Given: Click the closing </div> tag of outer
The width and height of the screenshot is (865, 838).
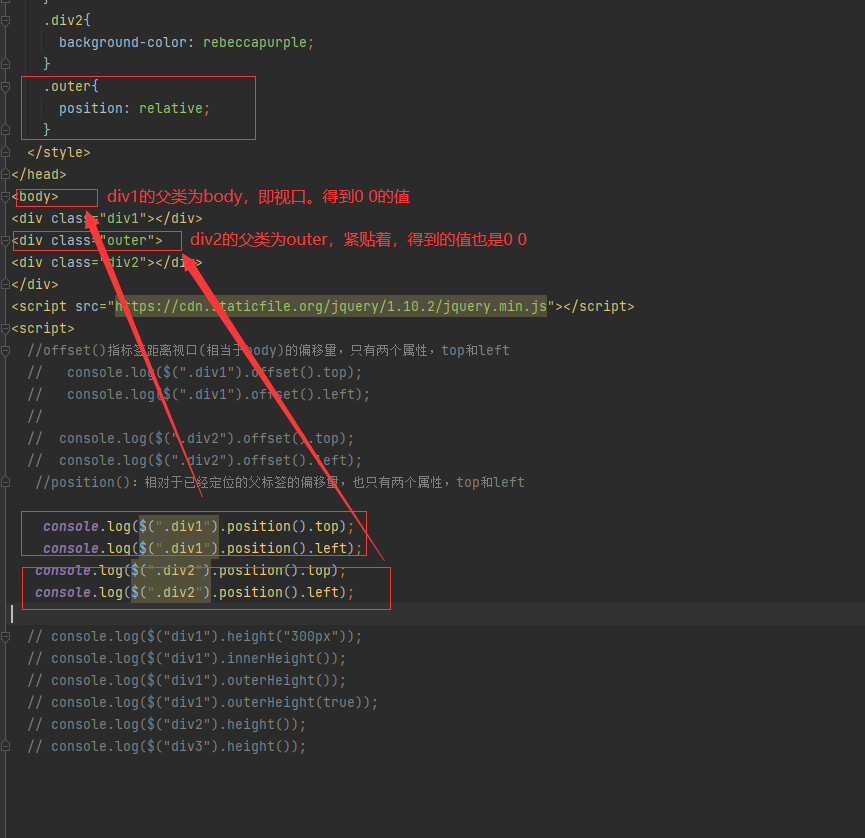Looking at the screenshot, I should pyautogui.click(x=35, y=285).
